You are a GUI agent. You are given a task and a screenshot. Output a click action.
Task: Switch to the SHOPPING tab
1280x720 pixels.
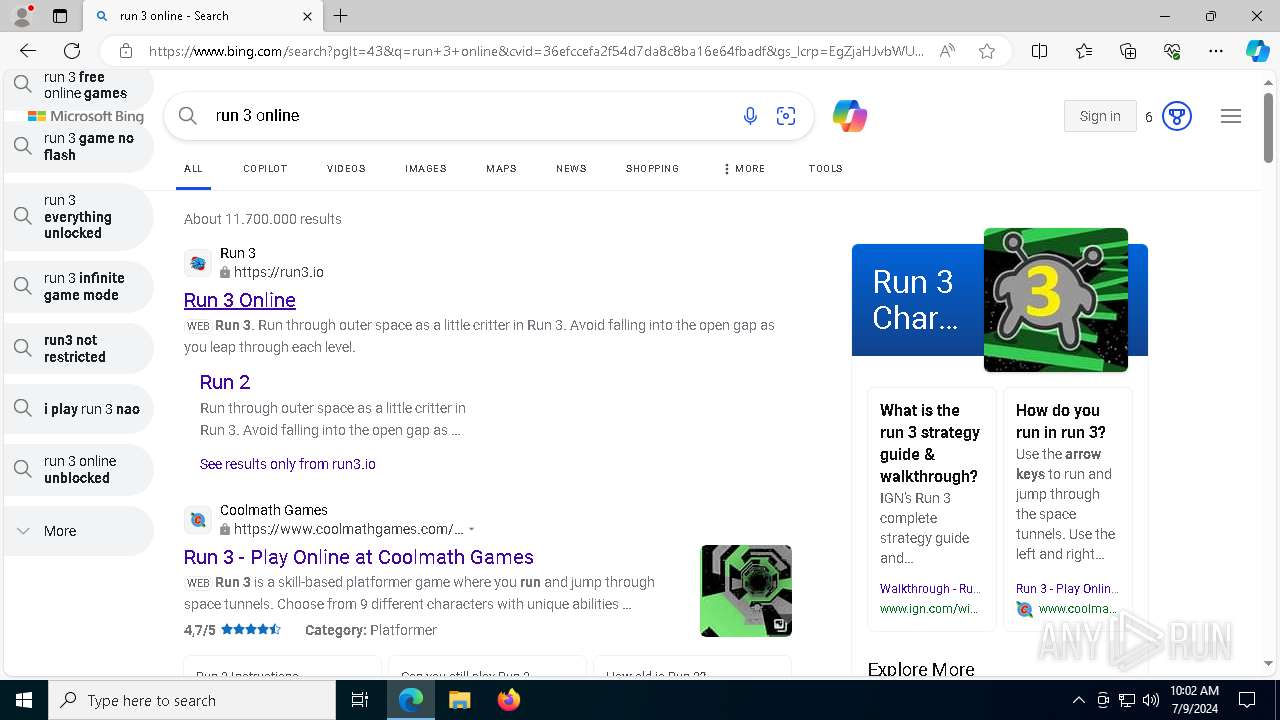click(x=652, y=169)
